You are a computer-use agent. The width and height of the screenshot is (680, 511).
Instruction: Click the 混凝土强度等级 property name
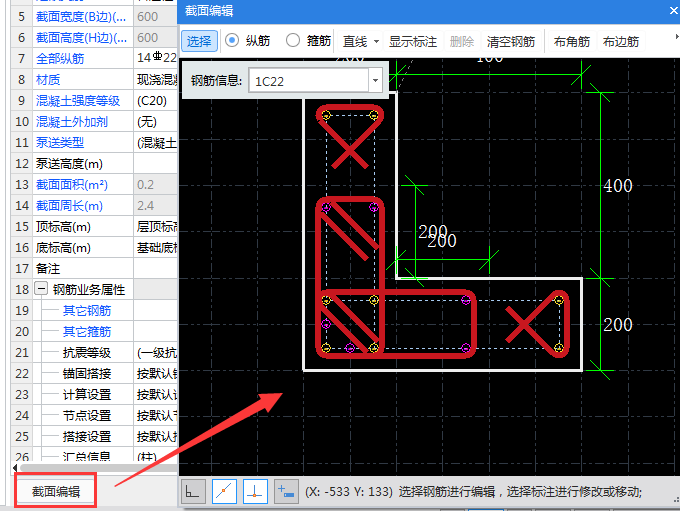coord(78,101)
